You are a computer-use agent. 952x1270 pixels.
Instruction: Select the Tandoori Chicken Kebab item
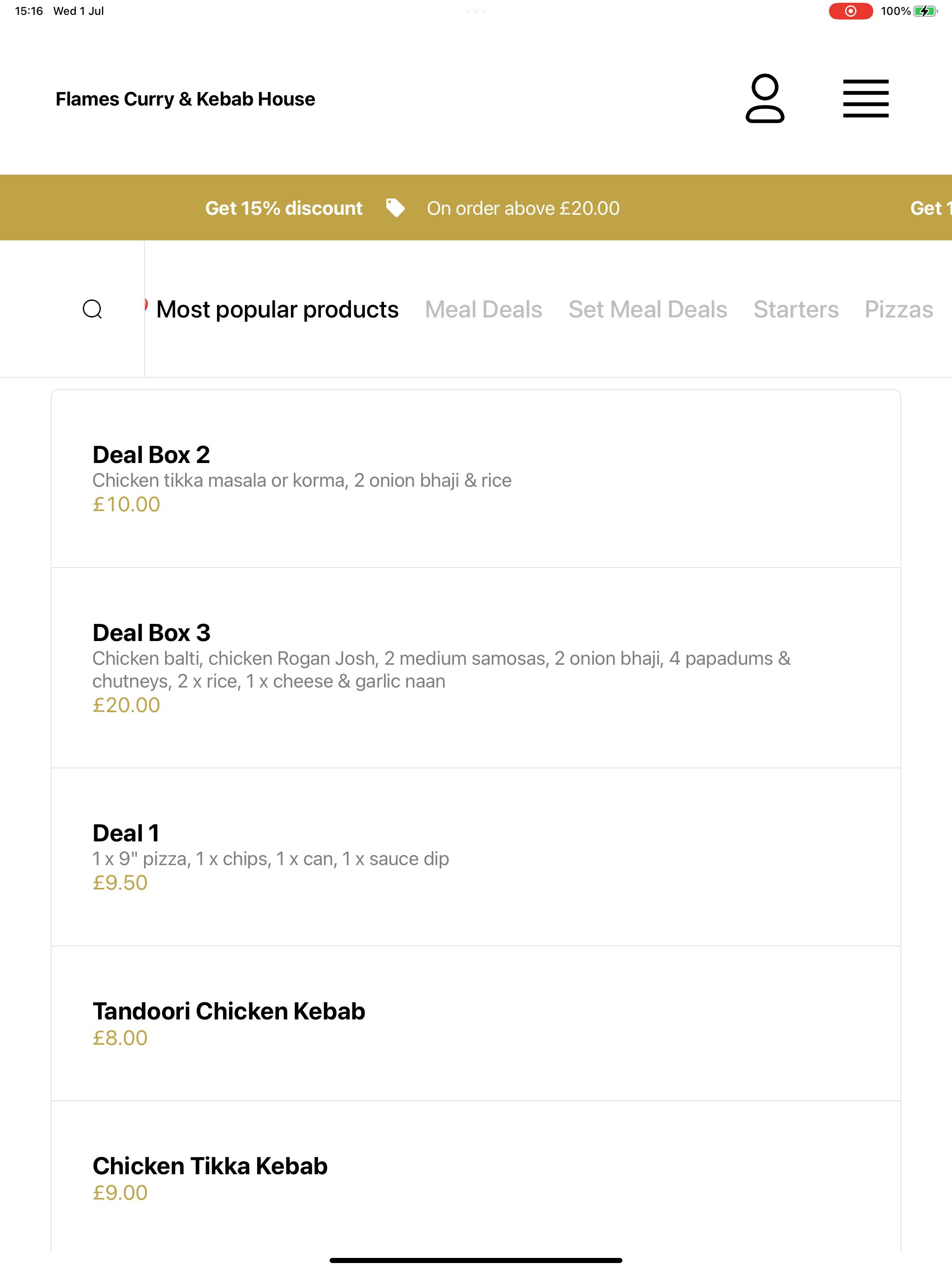[476, 1023]
